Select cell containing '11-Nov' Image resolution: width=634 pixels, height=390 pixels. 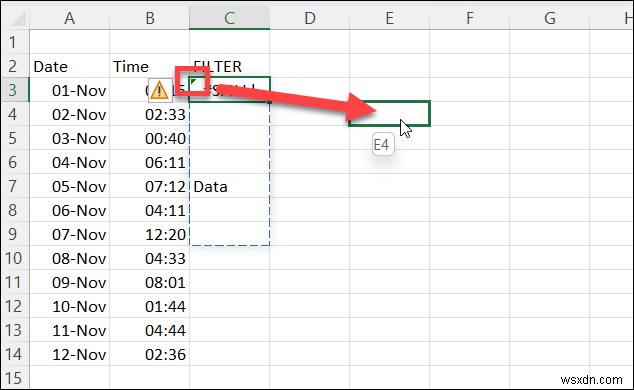[69, 330]
